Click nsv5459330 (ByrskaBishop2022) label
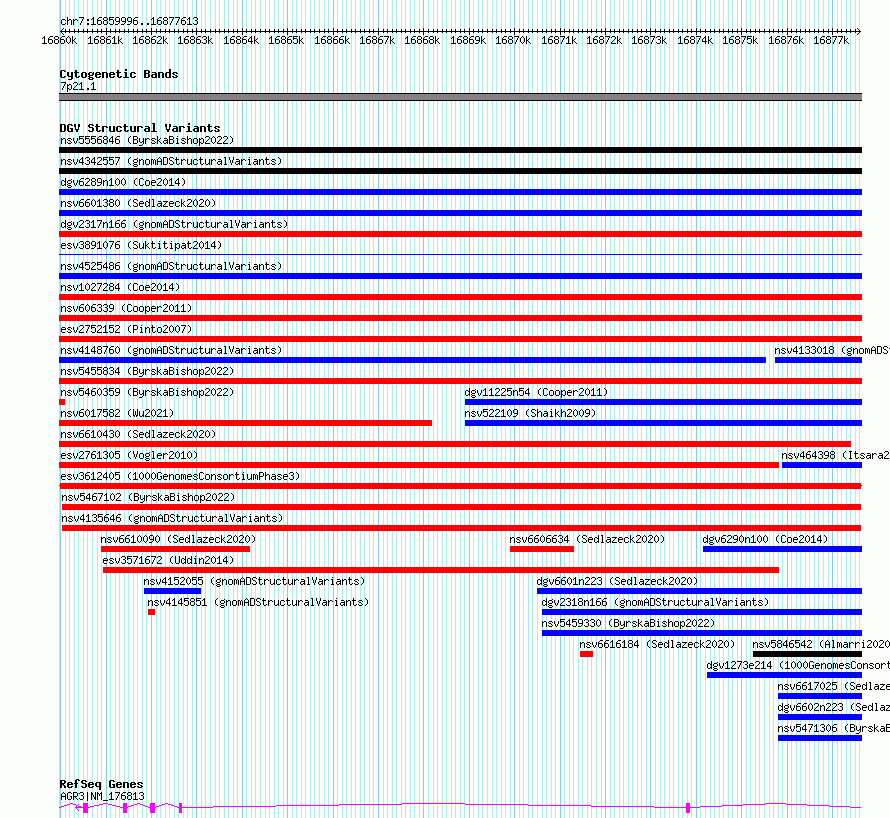This screenshot has height=818, width=890. (628, 623)
